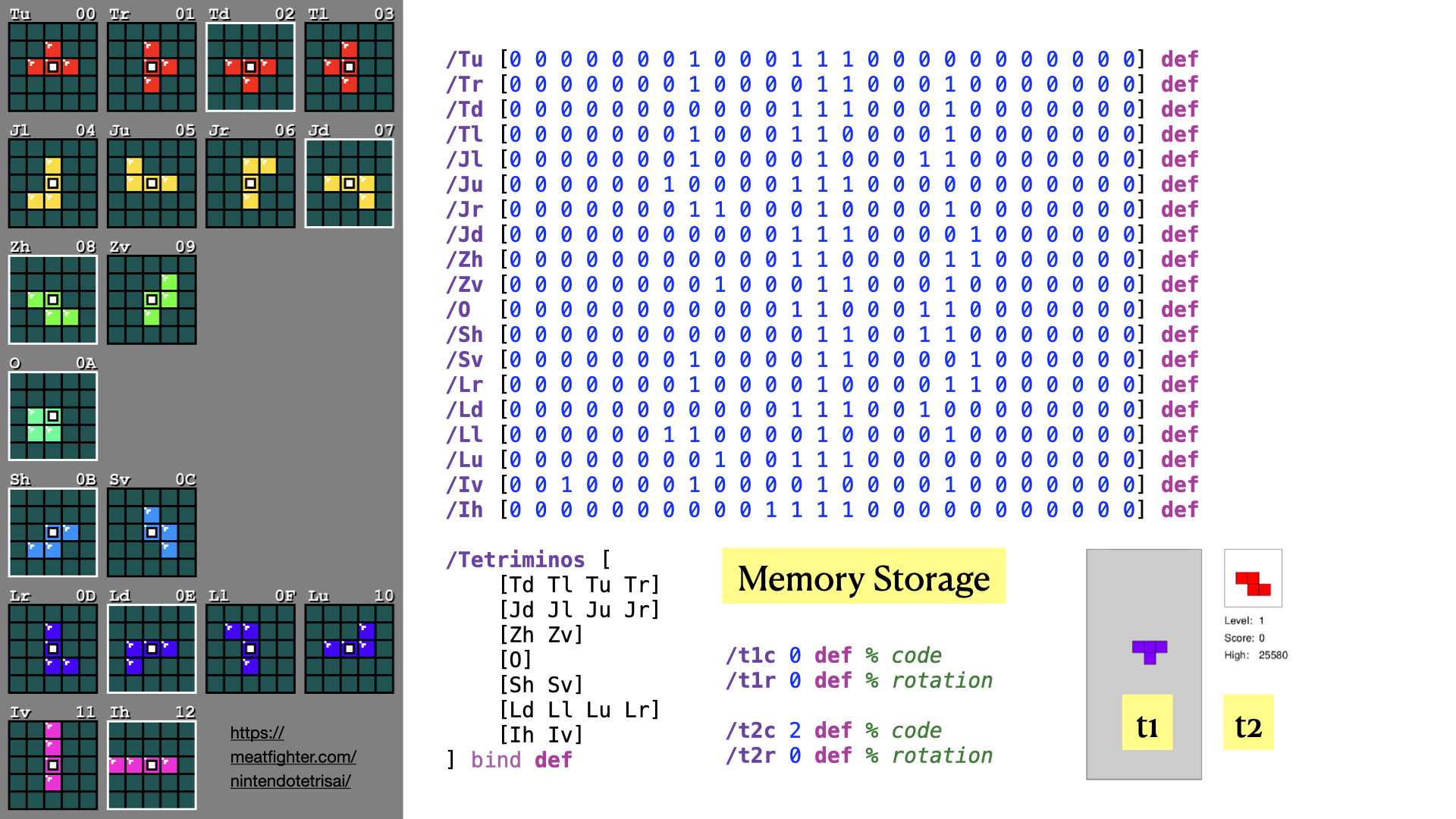1456x819 pixels.
Task: Select the Lu 10 purple tetrimino thumbnail
Action: [350, 648]
